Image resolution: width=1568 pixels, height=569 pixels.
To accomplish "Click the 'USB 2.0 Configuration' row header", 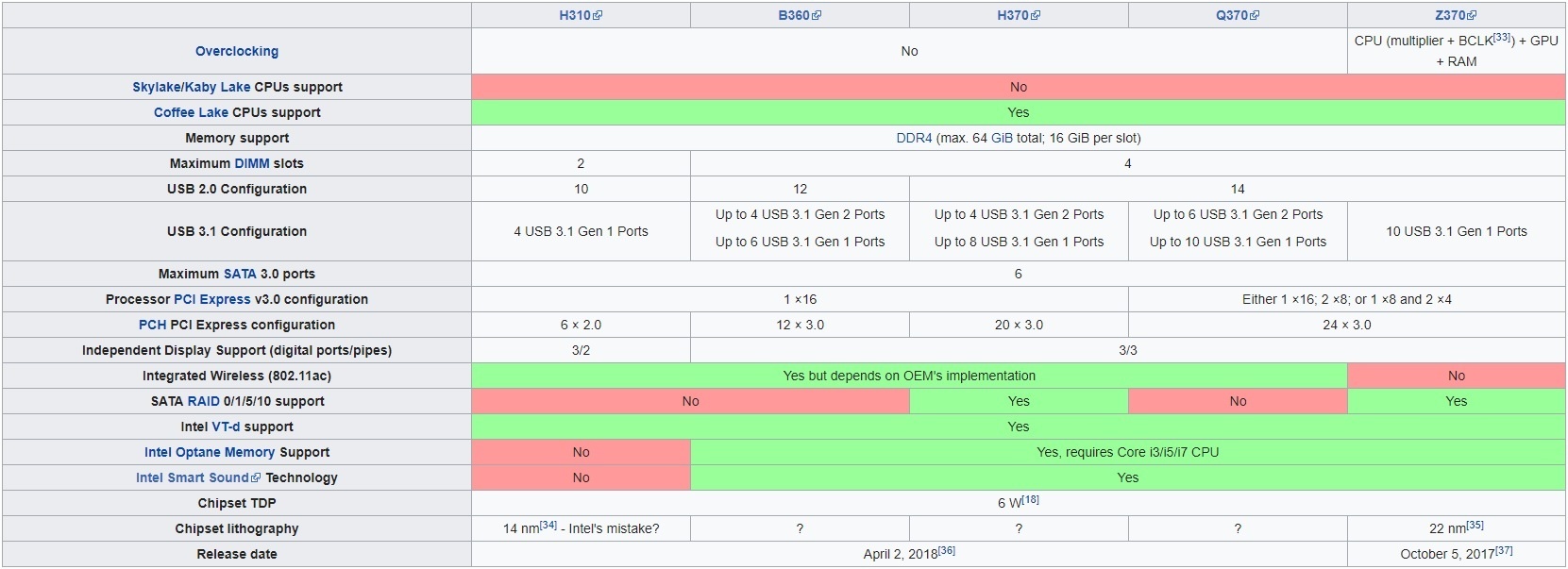I will 237,189.
